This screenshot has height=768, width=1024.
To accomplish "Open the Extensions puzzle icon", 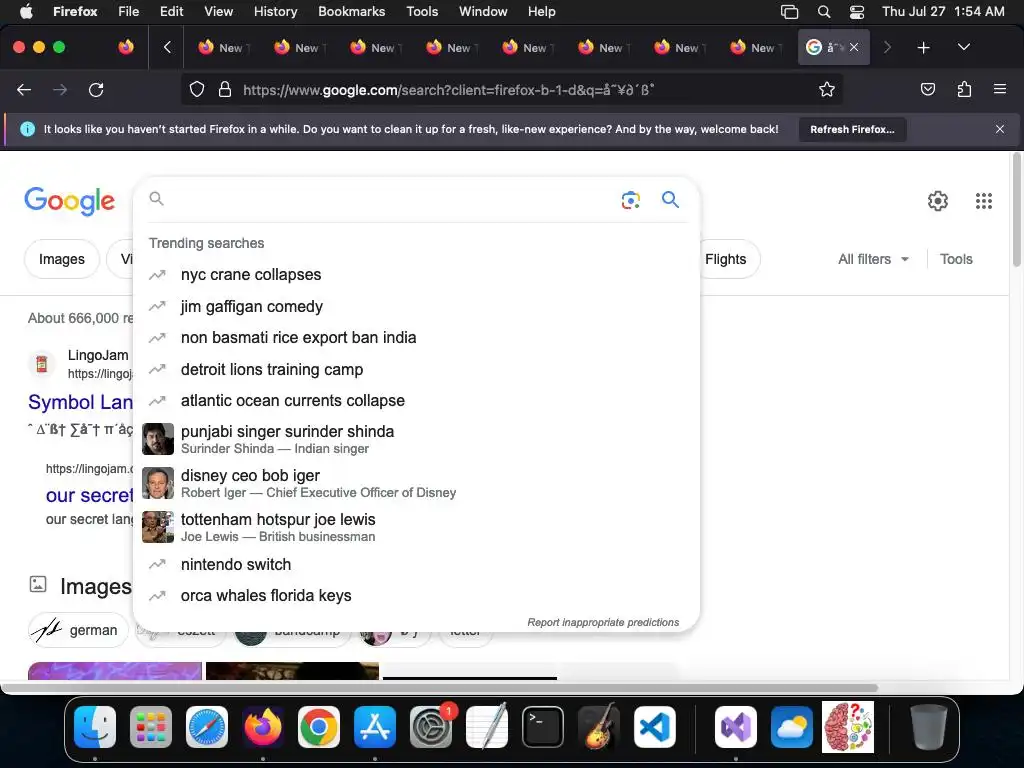I will [x=964, y=89].
